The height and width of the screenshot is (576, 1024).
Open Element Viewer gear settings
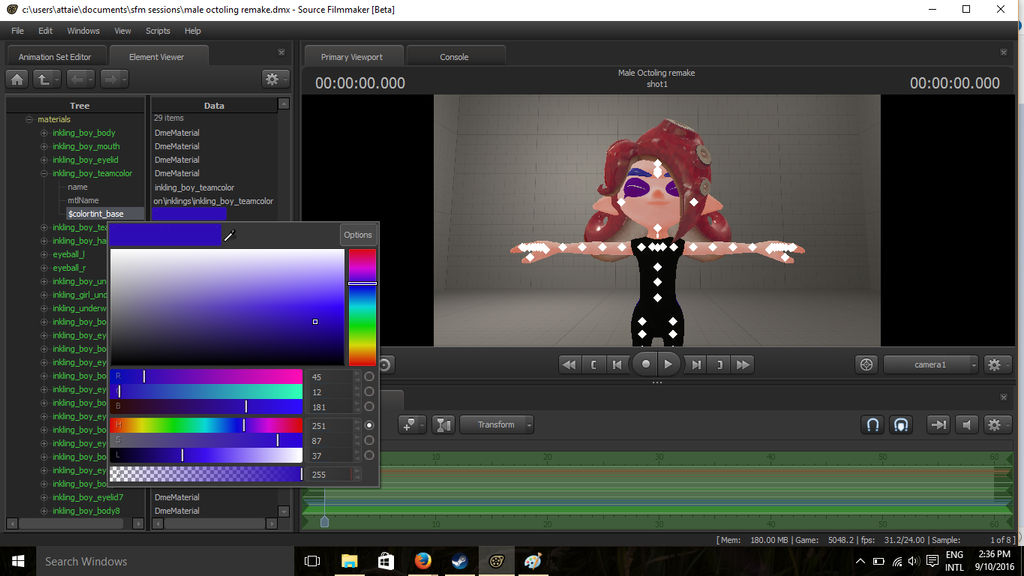click(274, 79)
